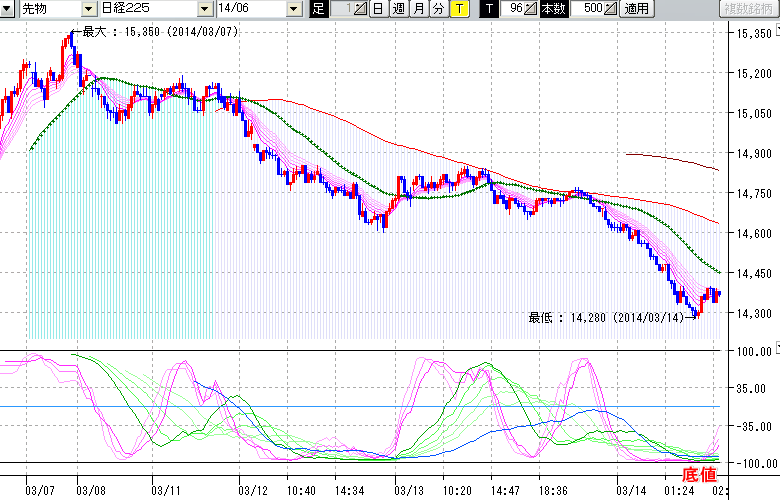Click the red 底値 bottom marker
Screen dimensions: 780x500
(x=699, y=474)
